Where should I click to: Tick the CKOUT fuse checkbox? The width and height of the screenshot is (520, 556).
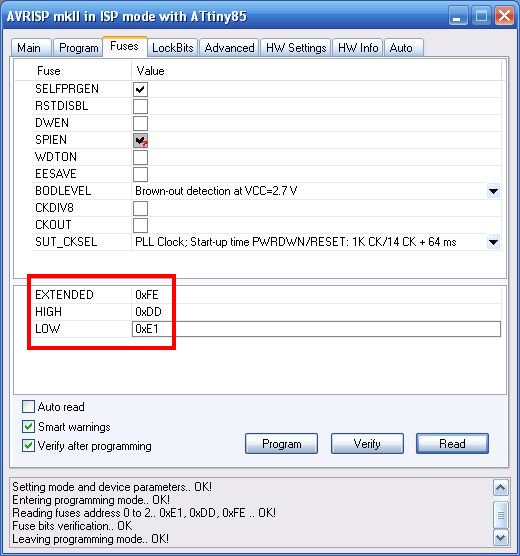(140, 225)
